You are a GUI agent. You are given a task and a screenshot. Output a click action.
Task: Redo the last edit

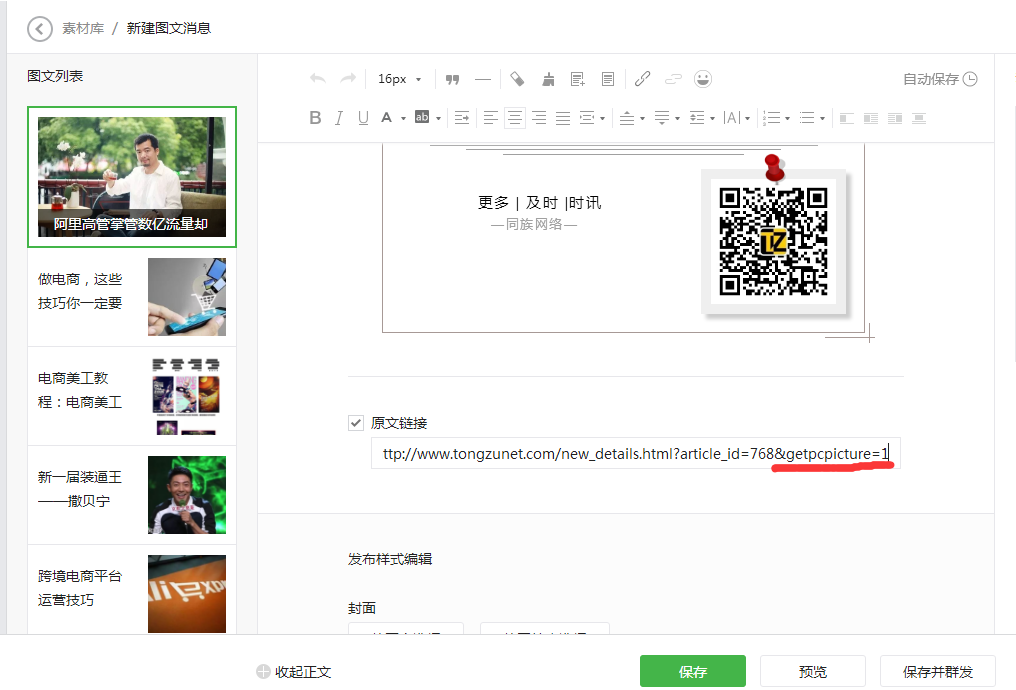tap(348, 78)
